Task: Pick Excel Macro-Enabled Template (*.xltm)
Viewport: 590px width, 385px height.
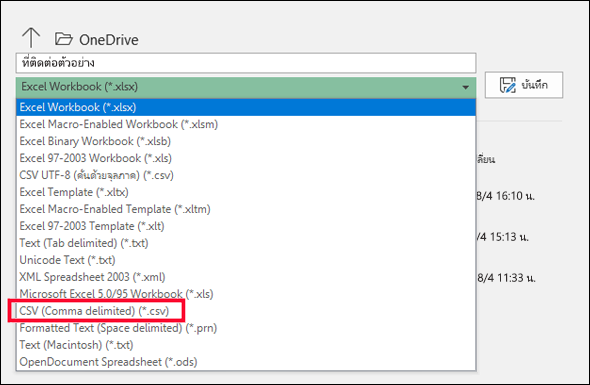Action: pyautogui.click(x=246, y=209)
